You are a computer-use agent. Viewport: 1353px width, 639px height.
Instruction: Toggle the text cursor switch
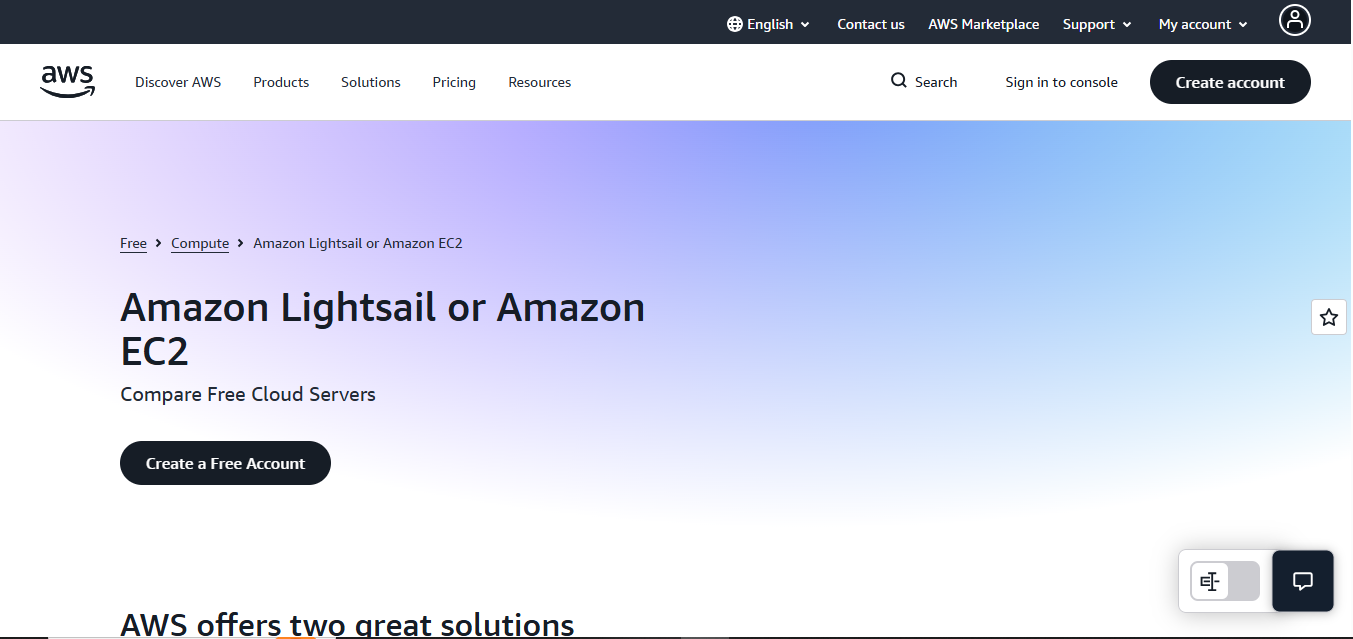tap(1225, 581)
